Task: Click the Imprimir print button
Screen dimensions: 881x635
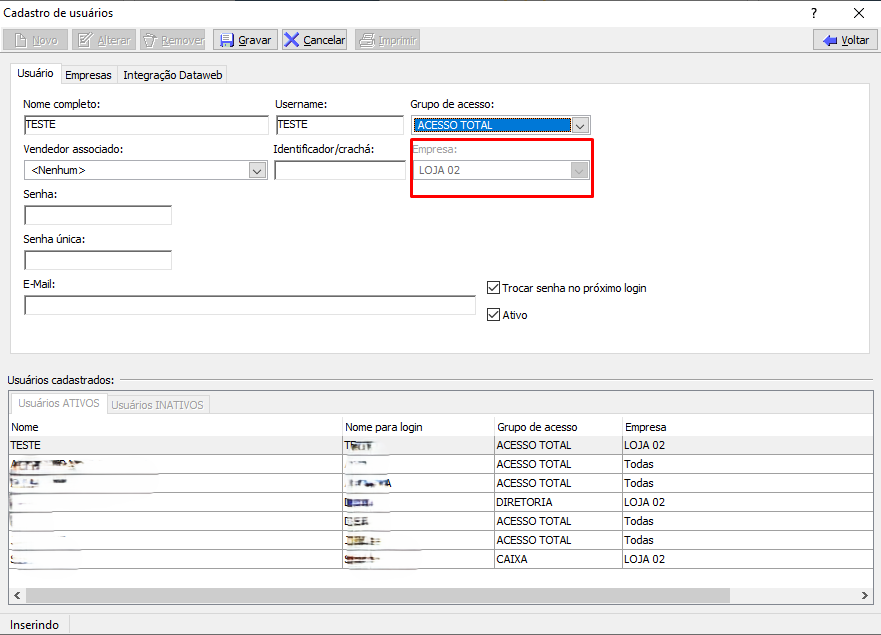Action: coord(388,40)
